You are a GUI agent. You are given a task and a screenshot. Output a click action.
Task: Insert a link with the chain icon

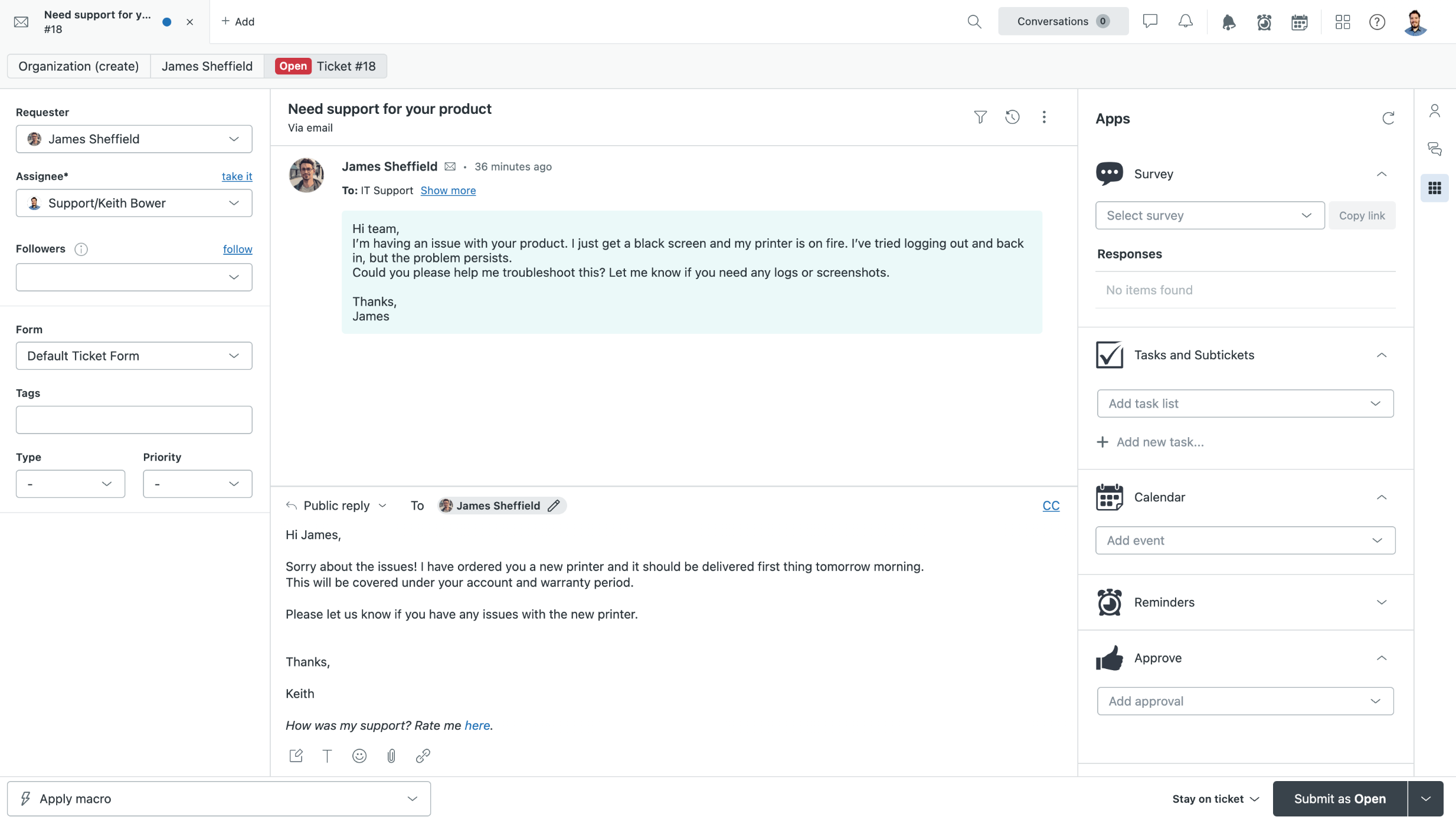coord(423,756)
